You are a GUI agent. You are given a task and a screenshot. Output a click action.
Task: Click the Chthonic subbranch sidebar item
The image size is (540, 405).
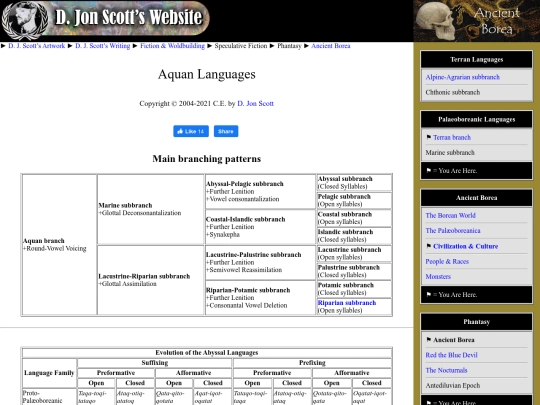pos(453,92)
